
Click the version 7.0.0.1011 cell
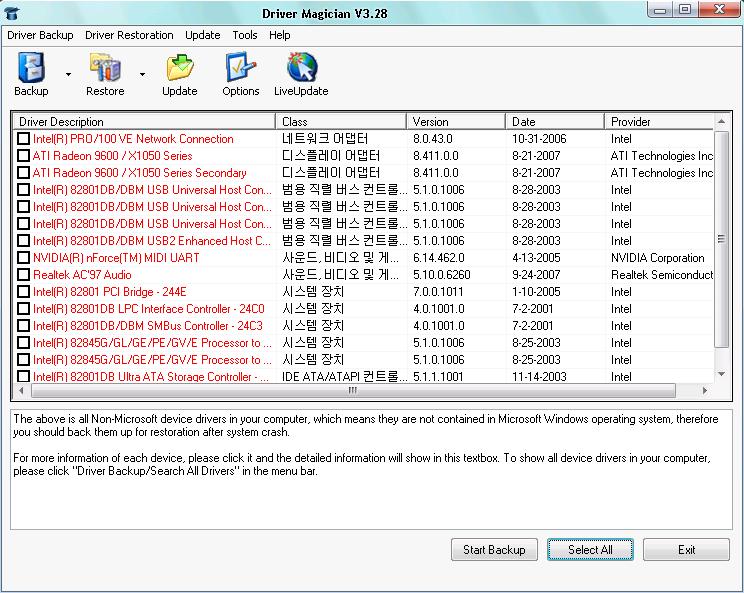(438, 292)
